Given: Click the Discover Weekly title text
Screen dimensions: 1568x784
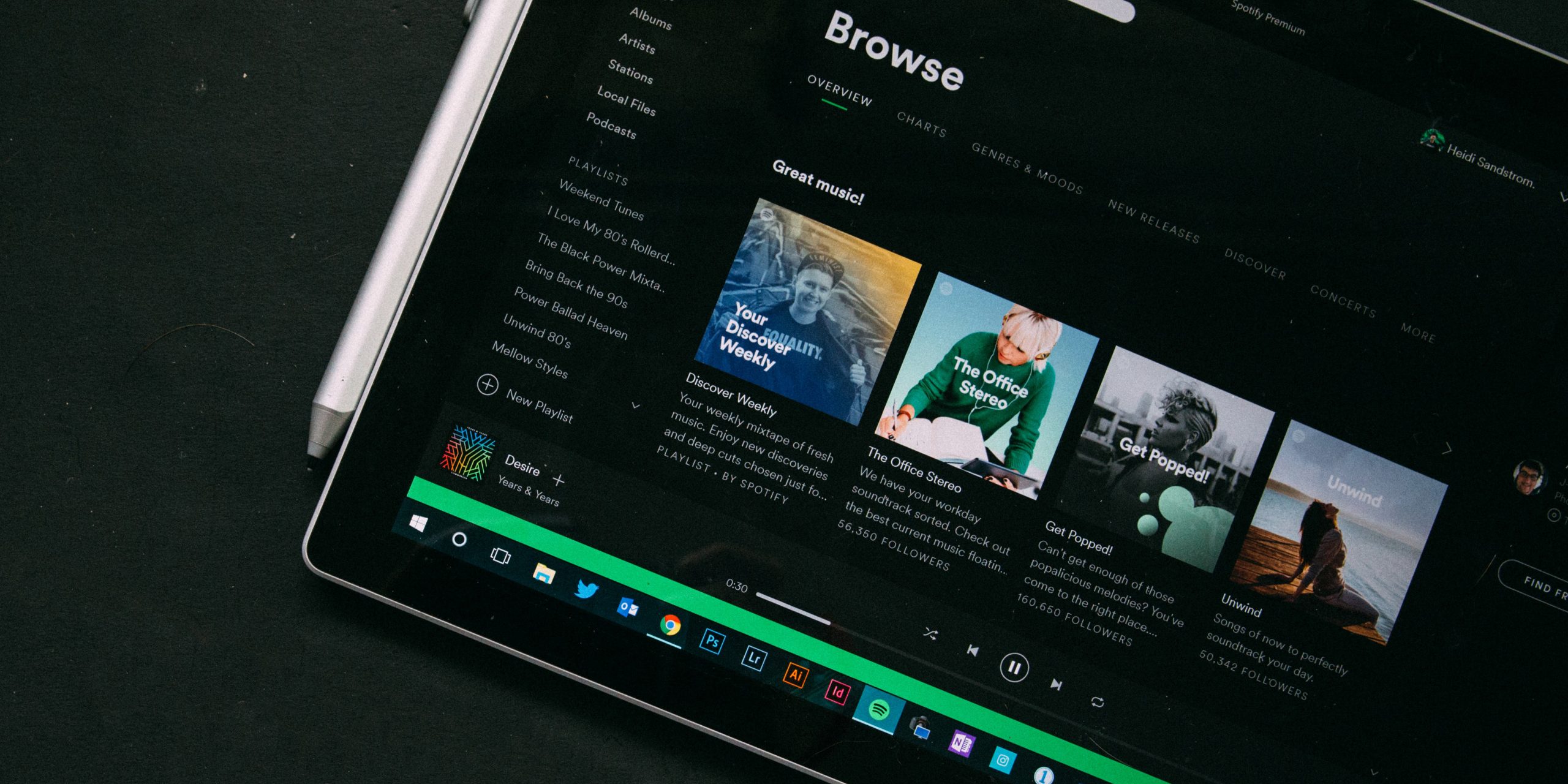Looking at the screenshot, I should click(731, 394).
